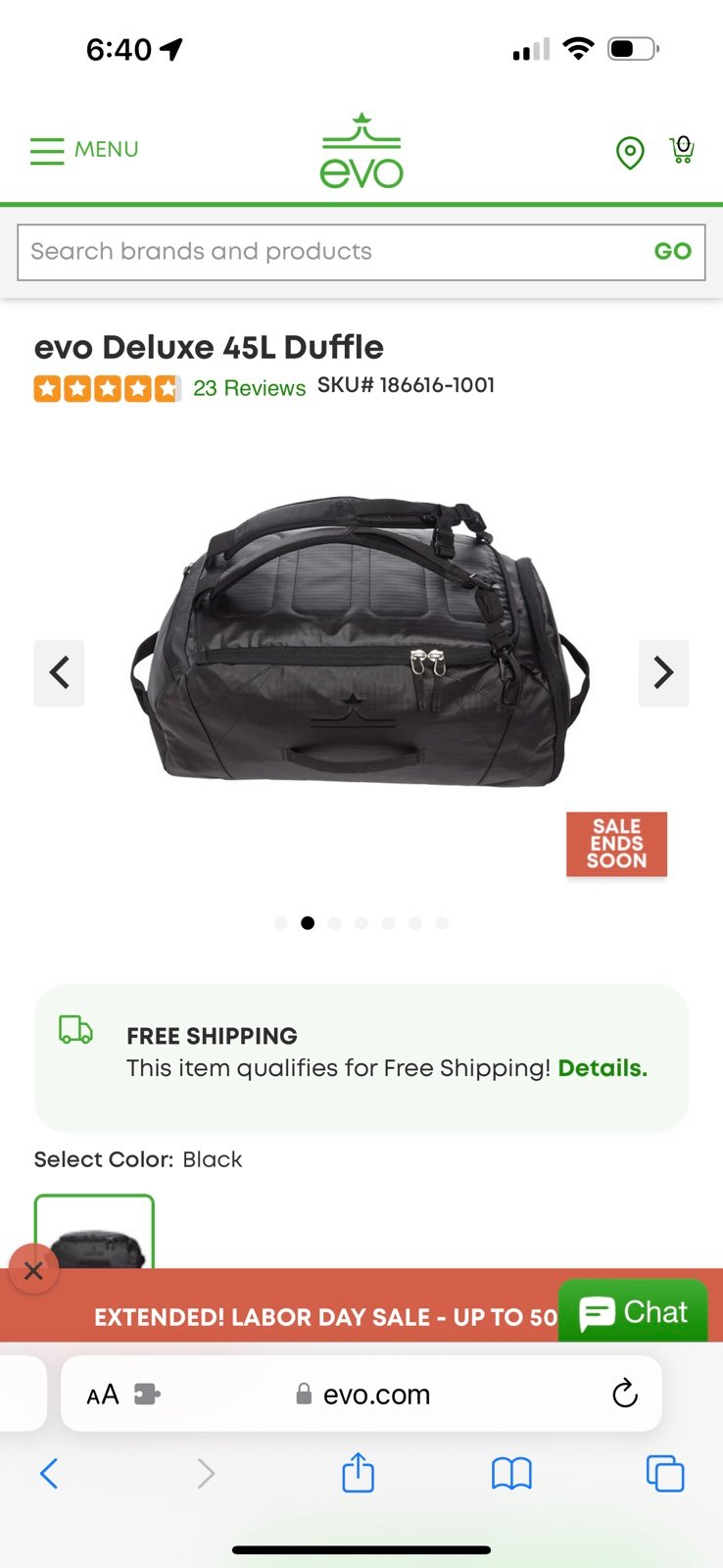View the shopping cart icon

click(682, 149)
